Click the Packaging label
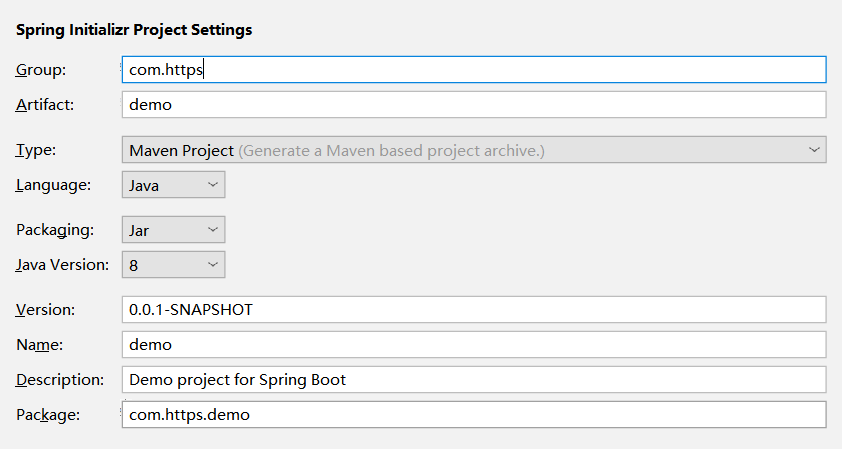Image resolution: width=842 pixels, height=449 pixels. click(x=55, y=230)
